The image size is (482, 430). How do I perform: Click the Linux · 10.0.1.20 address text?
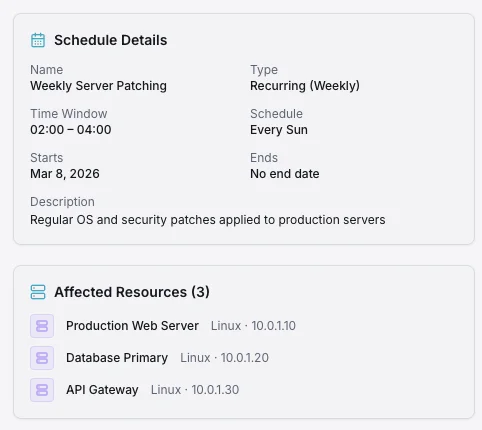(x=224, y=358)
